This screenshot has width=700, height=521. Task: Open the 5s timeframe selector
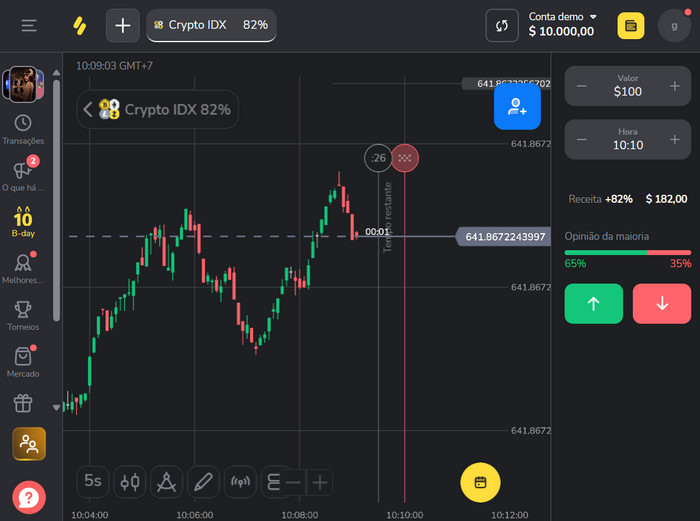tap(93, 481)
